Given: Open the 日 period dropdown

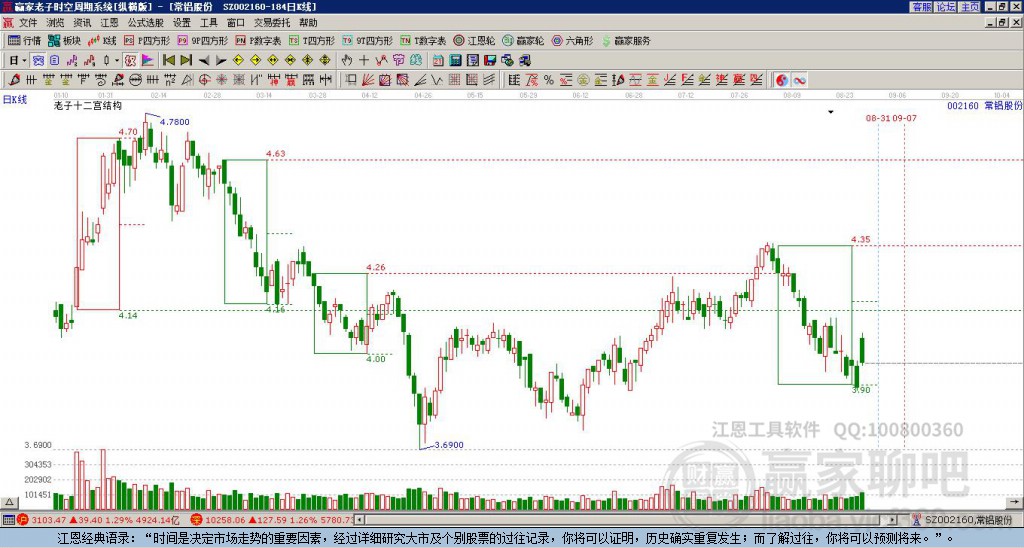Looking at the screenshot, I should [18, 61].
